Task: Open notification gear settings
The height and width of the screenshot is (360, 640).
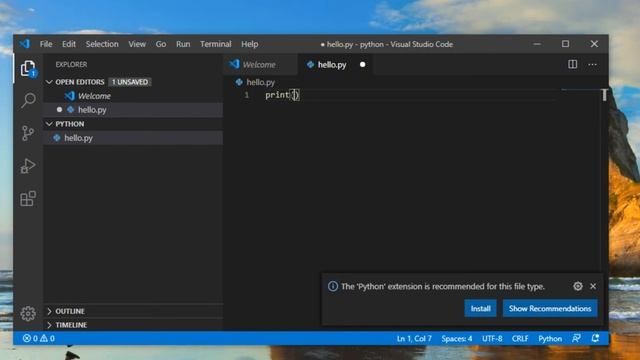Action: (578, 286)
